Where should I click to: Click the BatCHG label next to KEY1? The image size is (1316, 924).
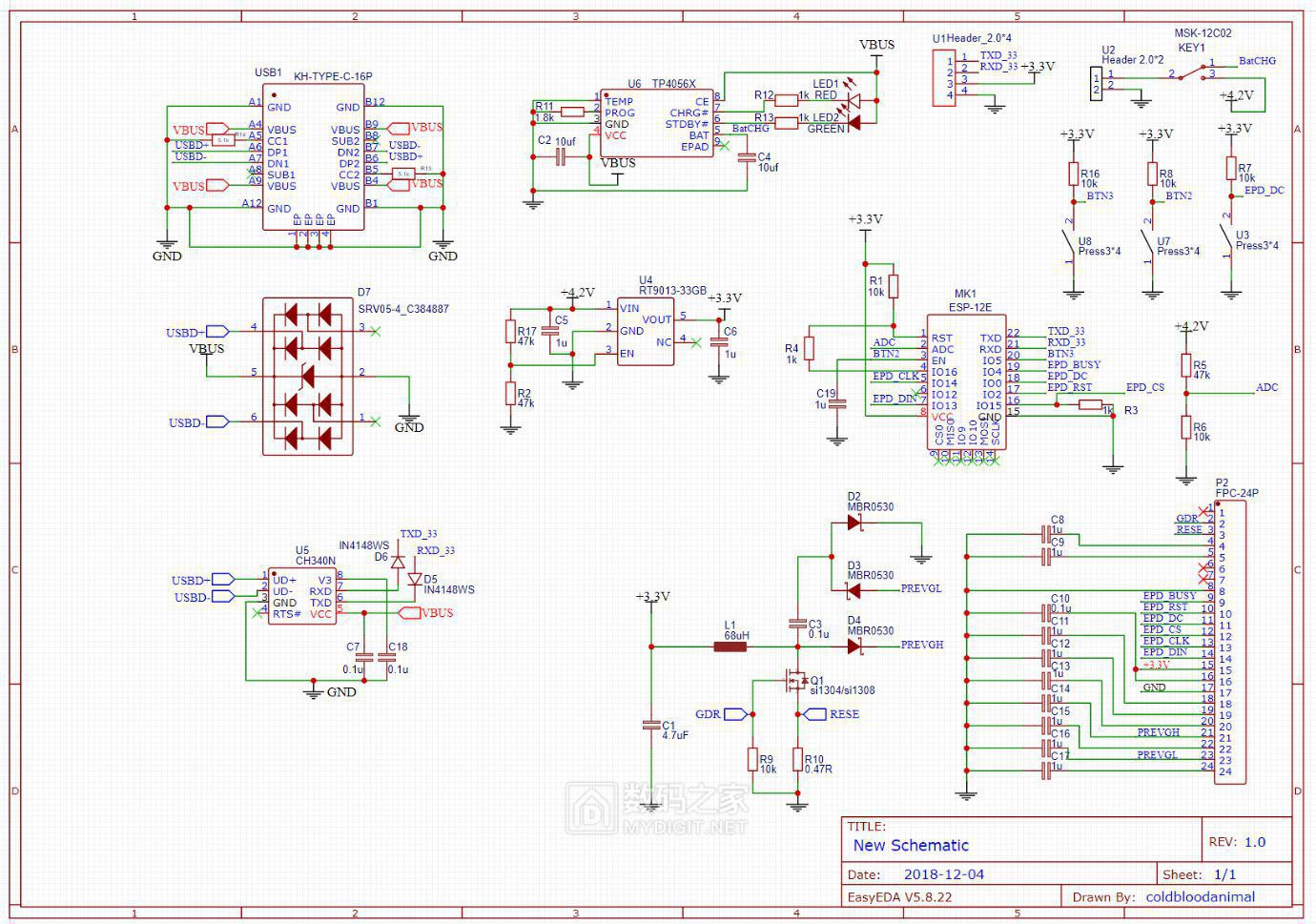point(1257,61)
